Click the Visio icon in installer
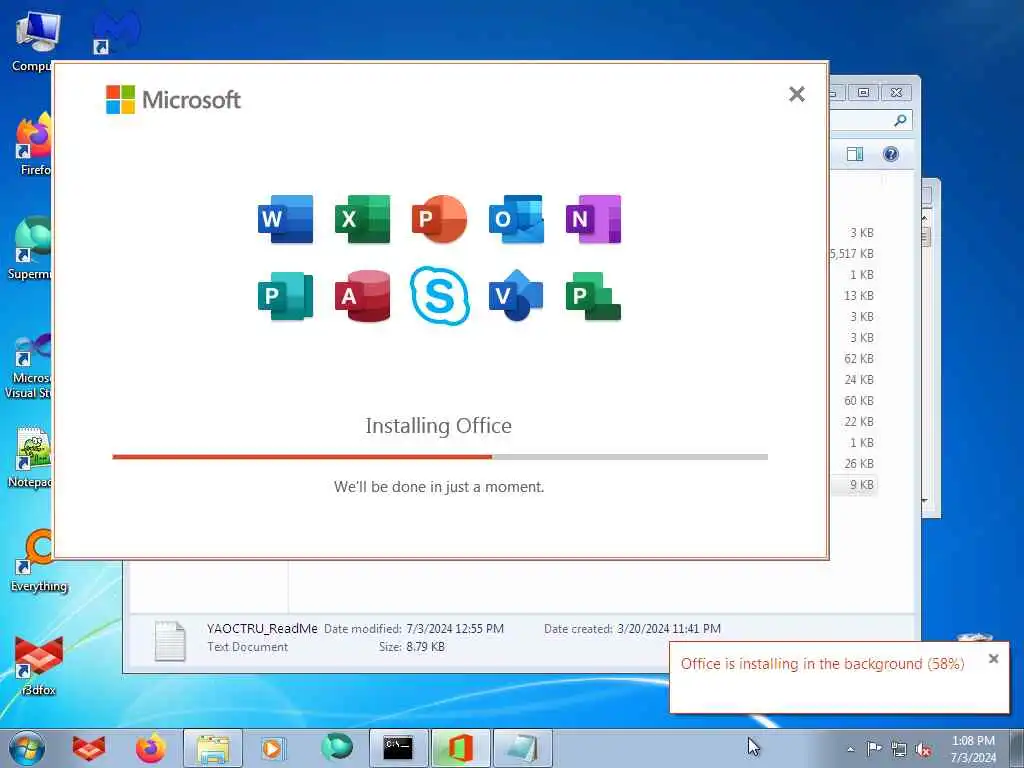 point(517,296)
